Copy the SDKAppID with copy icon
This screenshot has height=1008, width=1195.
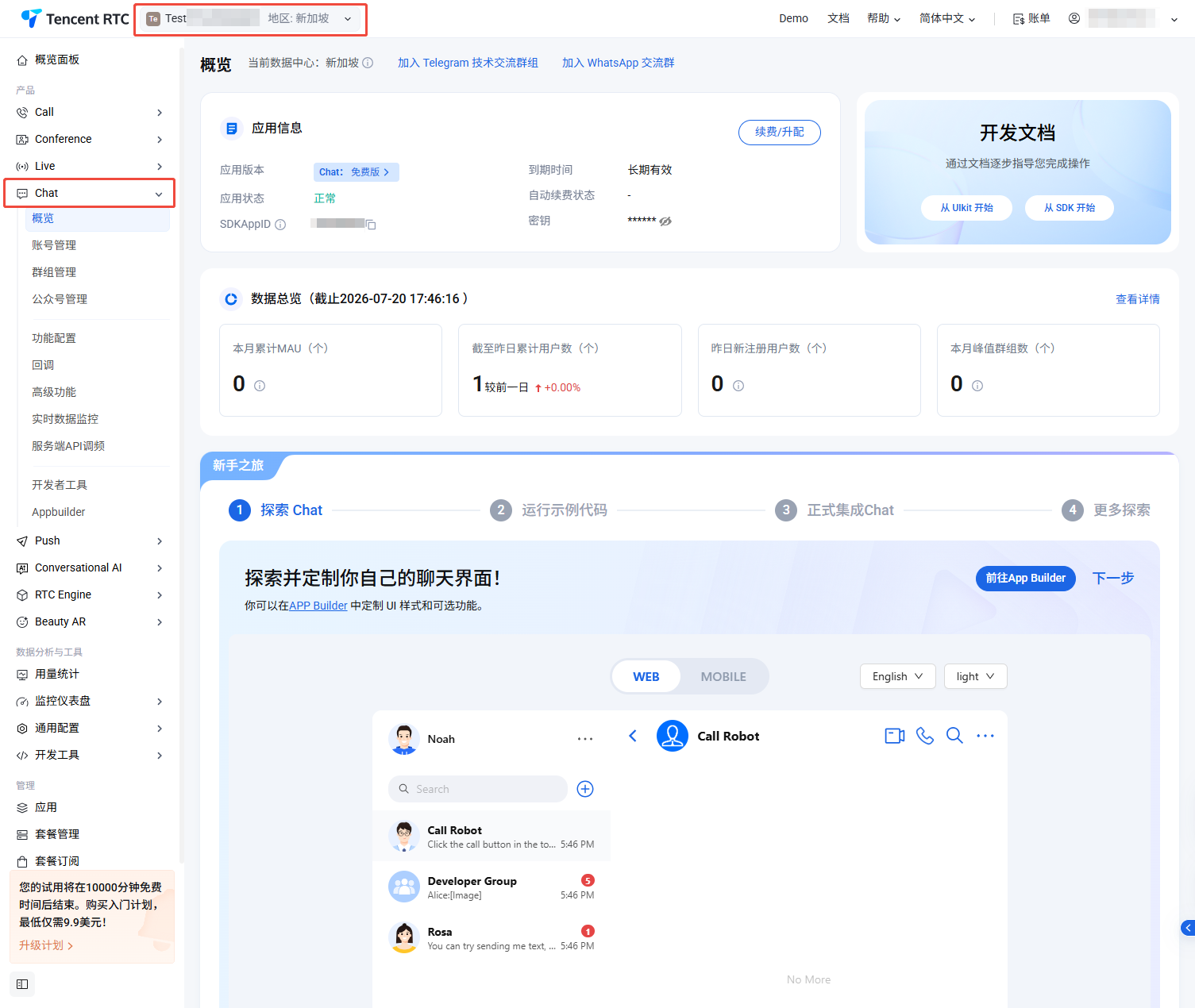(371, 225)
